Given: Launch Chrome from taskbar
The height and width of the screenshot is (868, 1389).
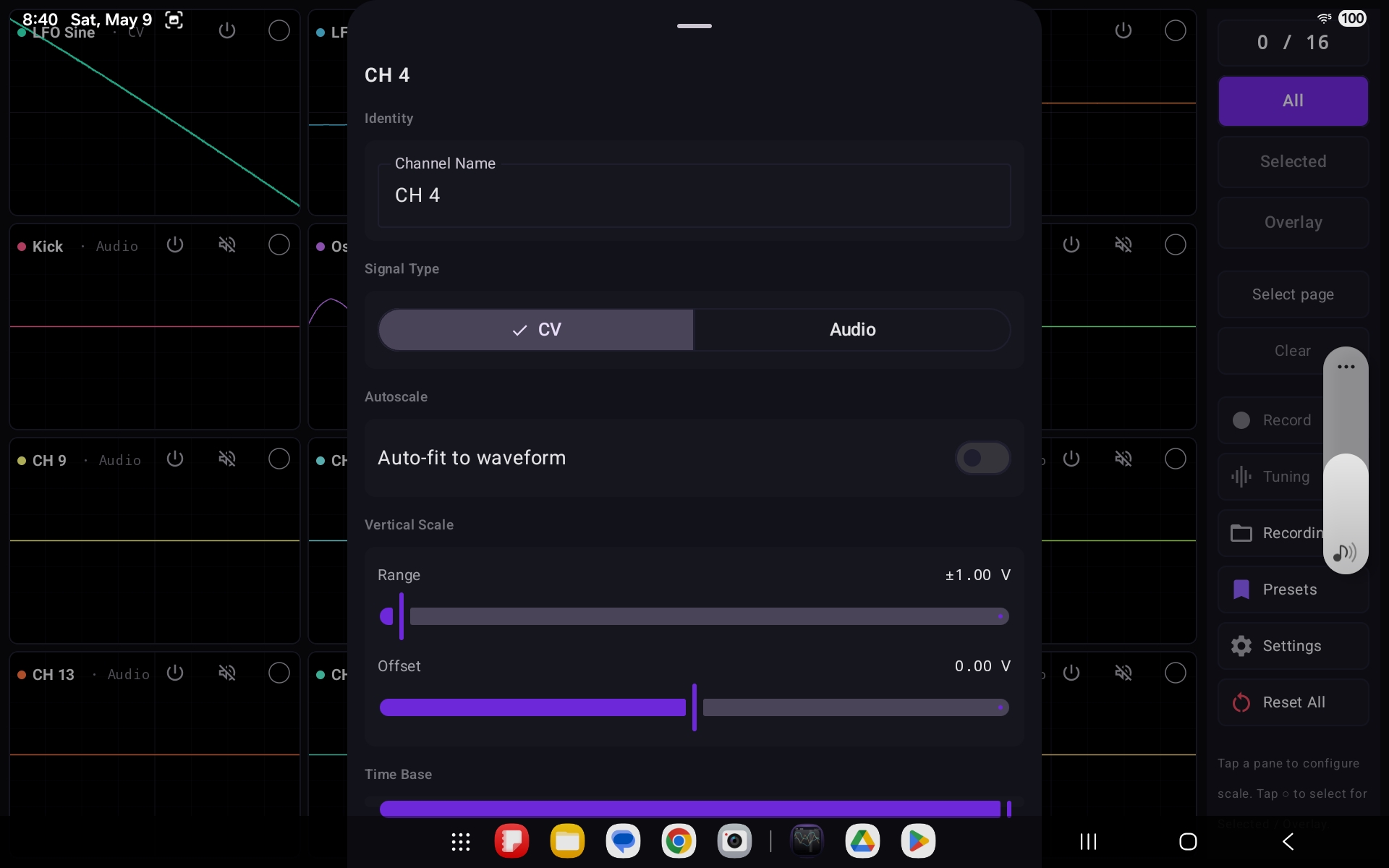Looking at the screenshot, I should tap(679, 841).
